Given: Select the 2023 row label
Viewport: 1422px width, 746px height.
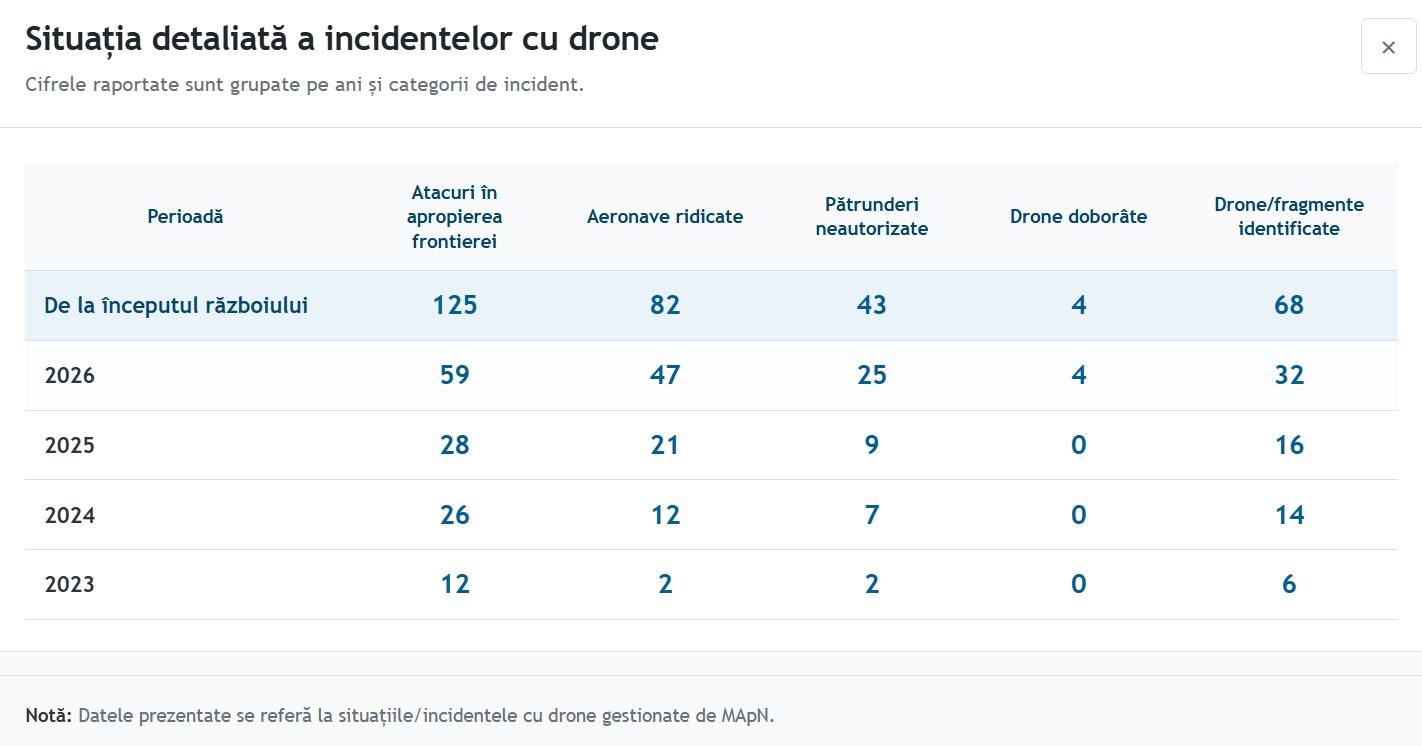Looking at the screenshot, I should [x=70, y=585].
